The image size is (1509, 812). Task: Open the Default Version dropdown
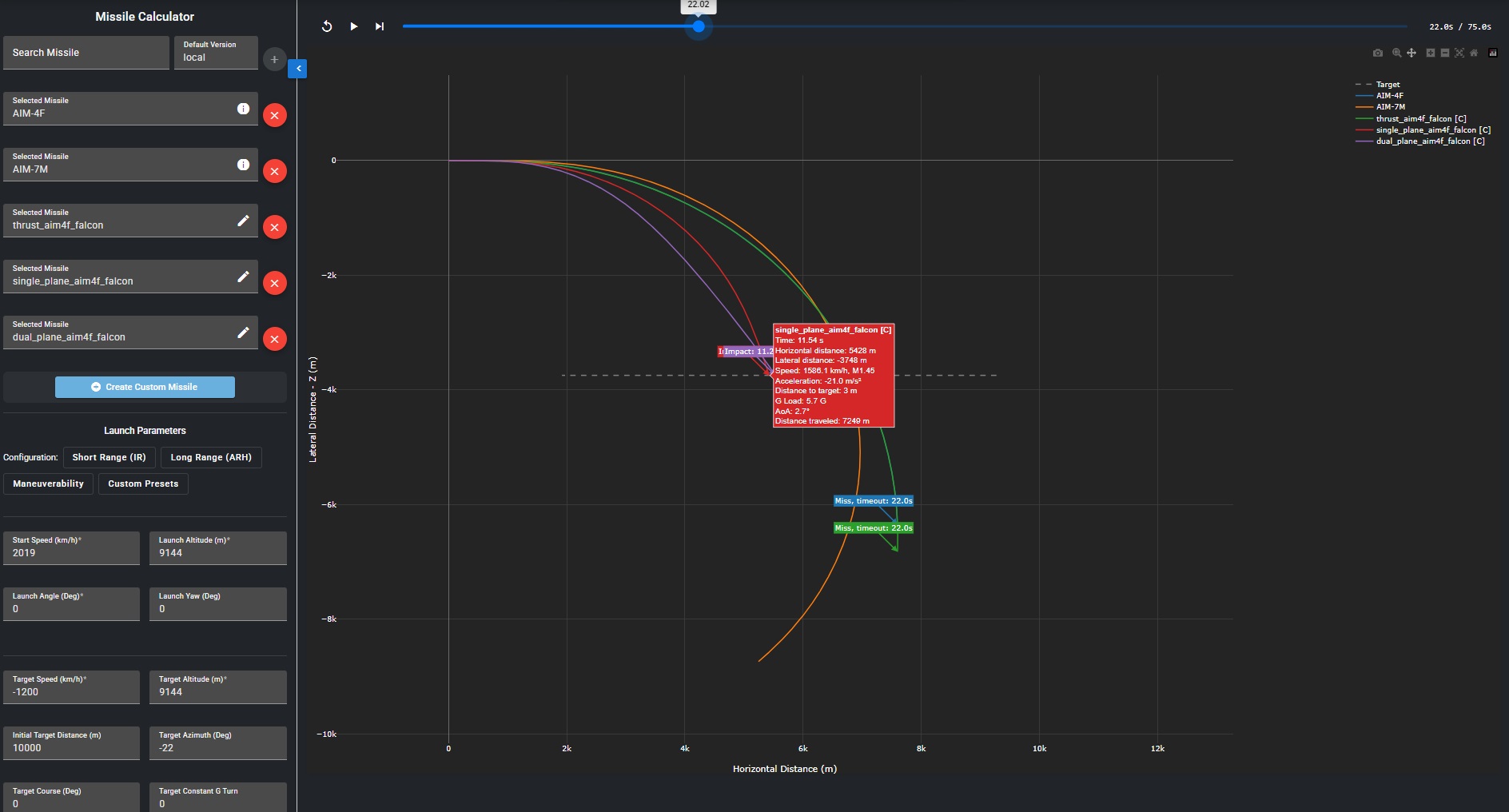click(216, 53)
